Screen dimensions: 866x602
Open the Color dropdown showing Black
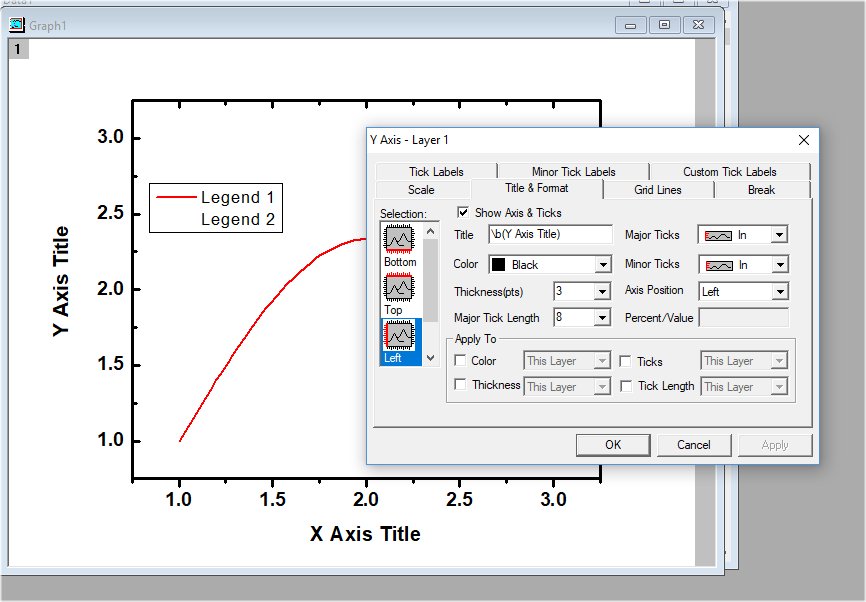tap(603, 265)
